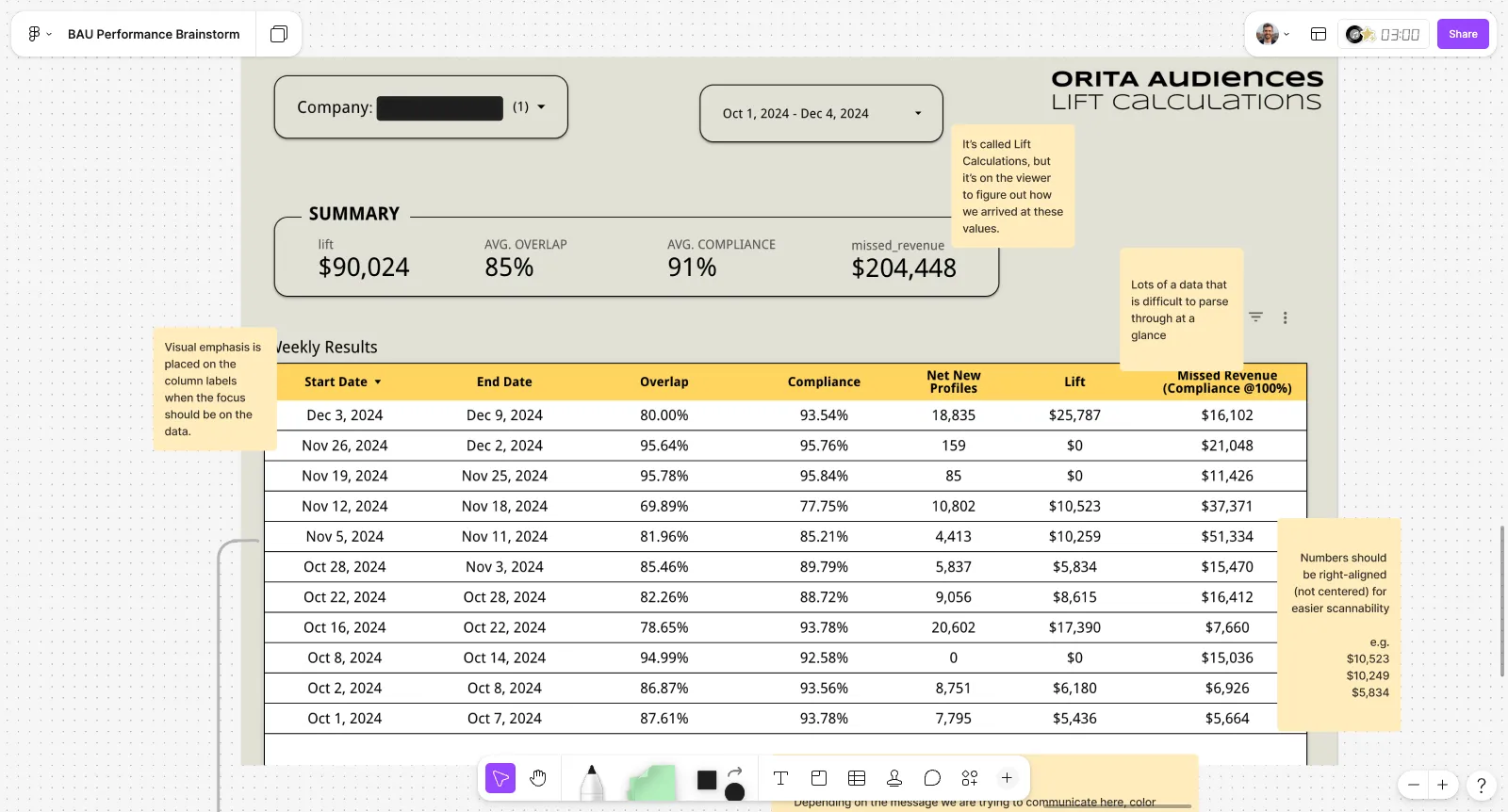Click the AVG. OVERLAP value 85%
The height and width of the screenshot is (812, 1508).
click(509, 268)
